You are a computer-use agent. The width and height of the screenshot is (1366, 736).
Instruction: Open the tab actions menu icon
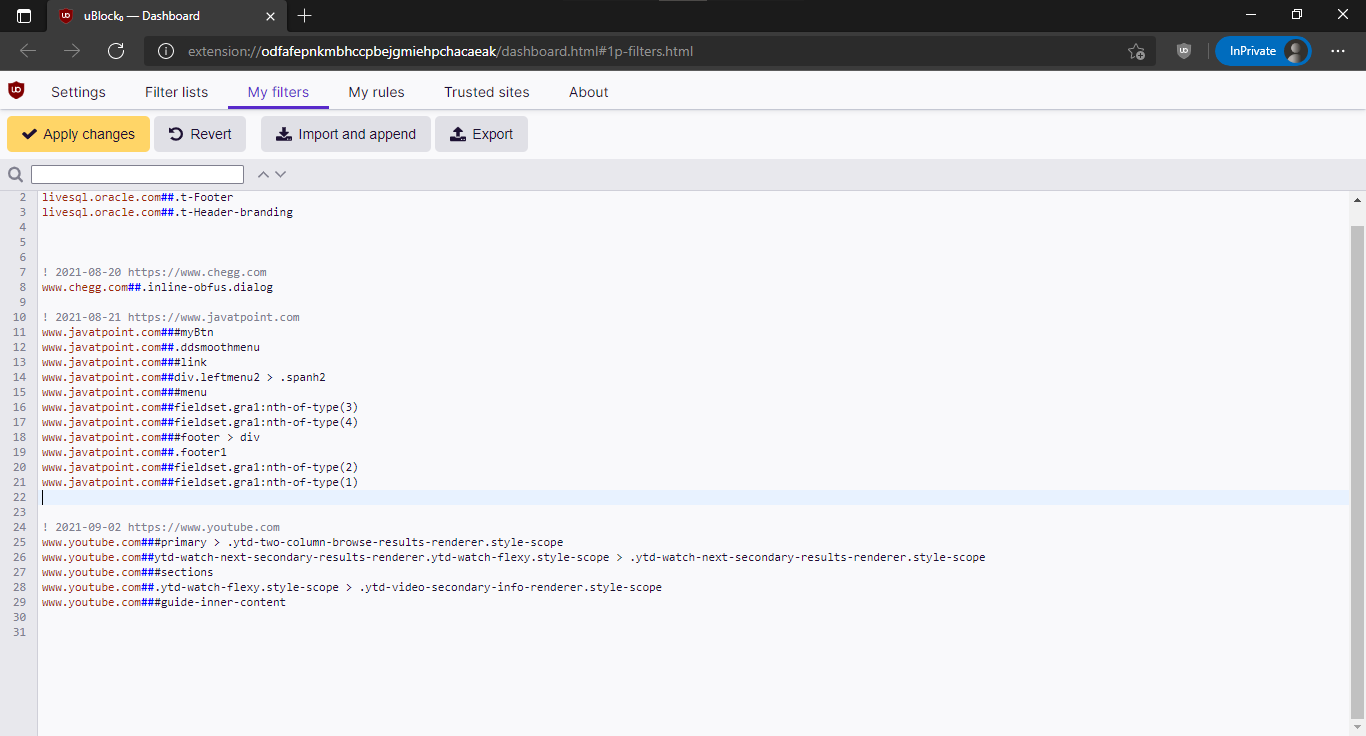point(24,15)
